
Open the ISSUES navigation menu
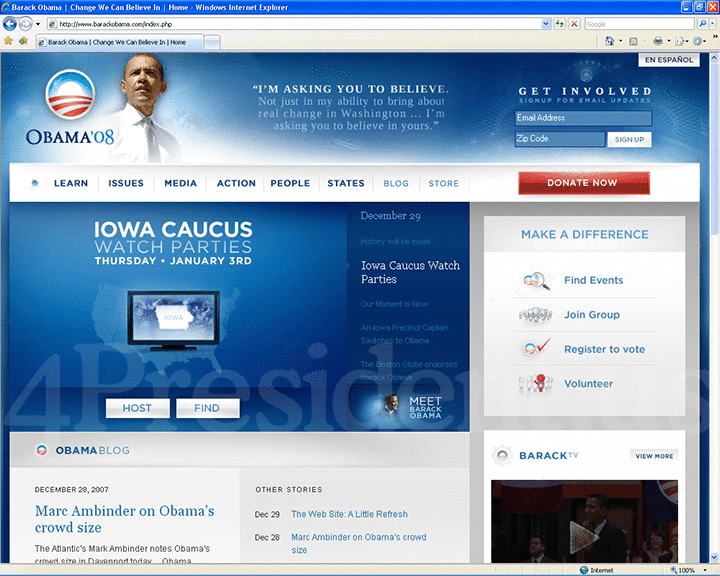coord(126,183)
